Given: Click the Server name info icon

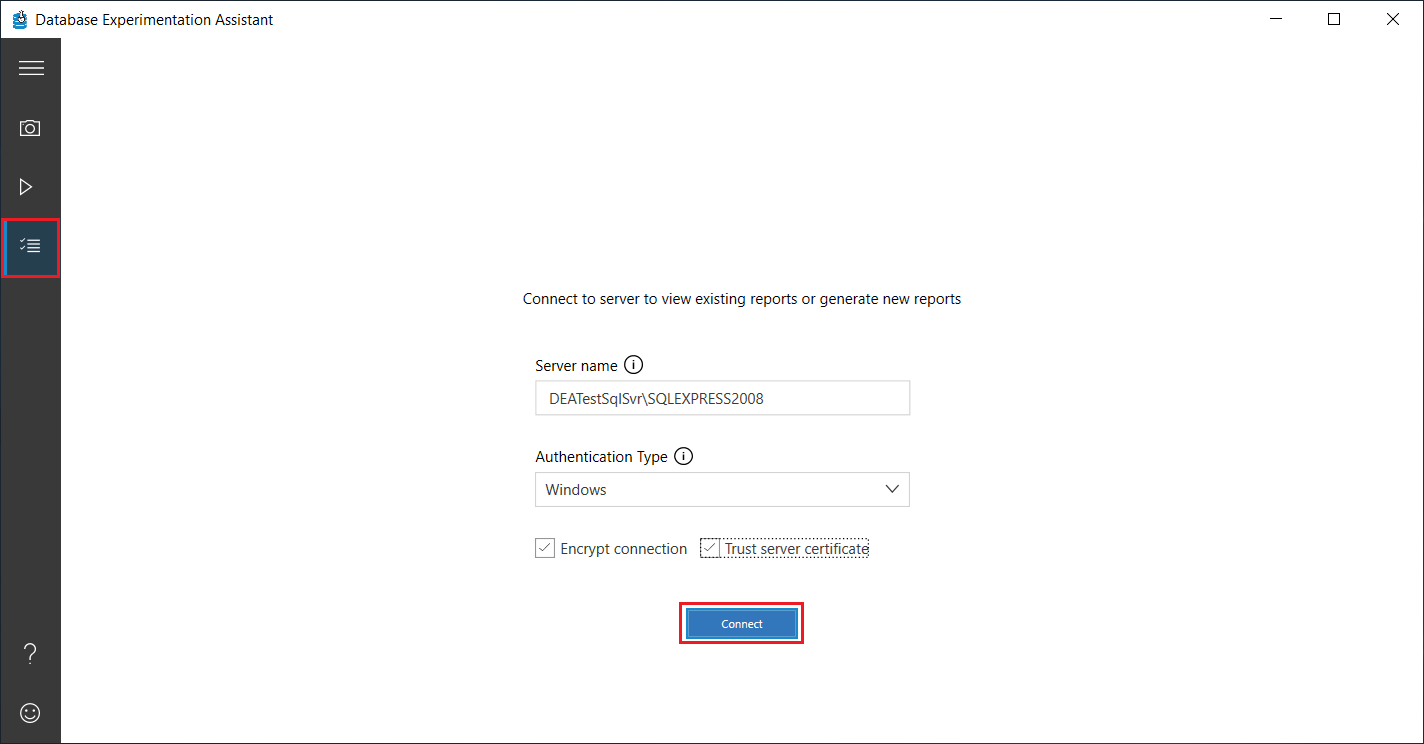Looking at the screenshot, I should tap(633, 365).
